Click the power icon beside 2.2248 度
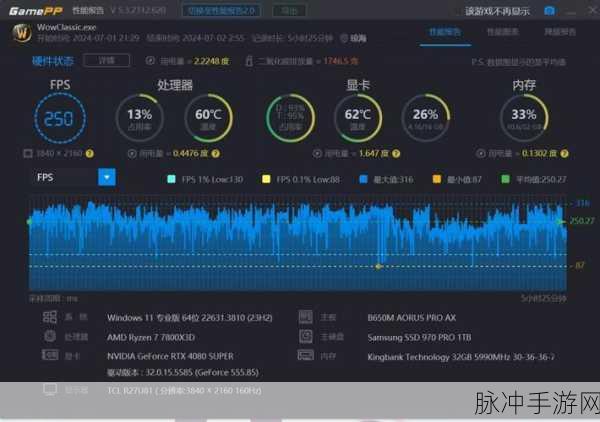This screenshot has height=422, width=600. pyautogui.click(x=150, y=61)
